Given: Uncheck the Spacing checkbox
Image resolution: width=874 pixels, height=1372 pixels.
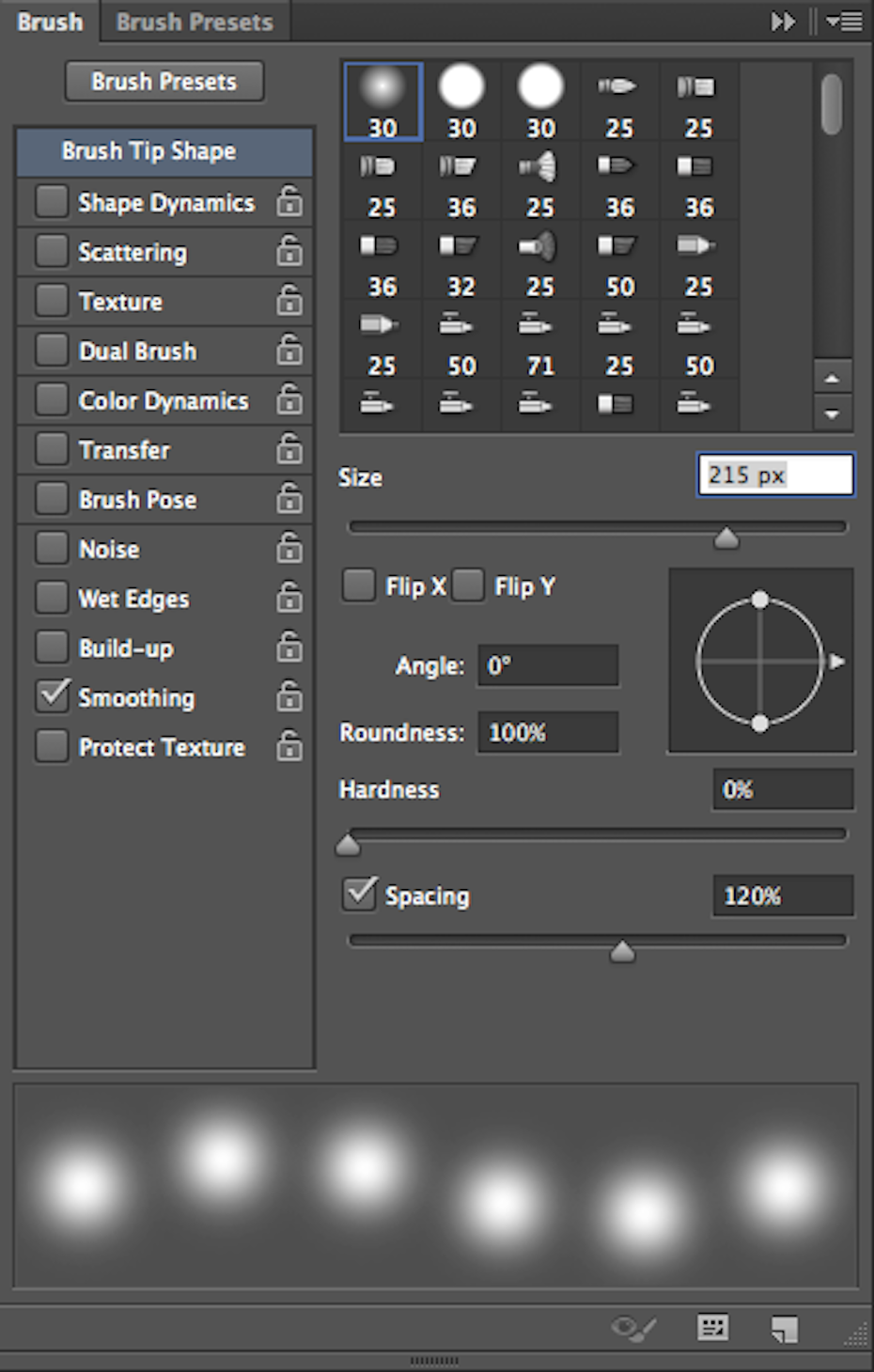Looking at the screenshot, I should pos(359,893).
